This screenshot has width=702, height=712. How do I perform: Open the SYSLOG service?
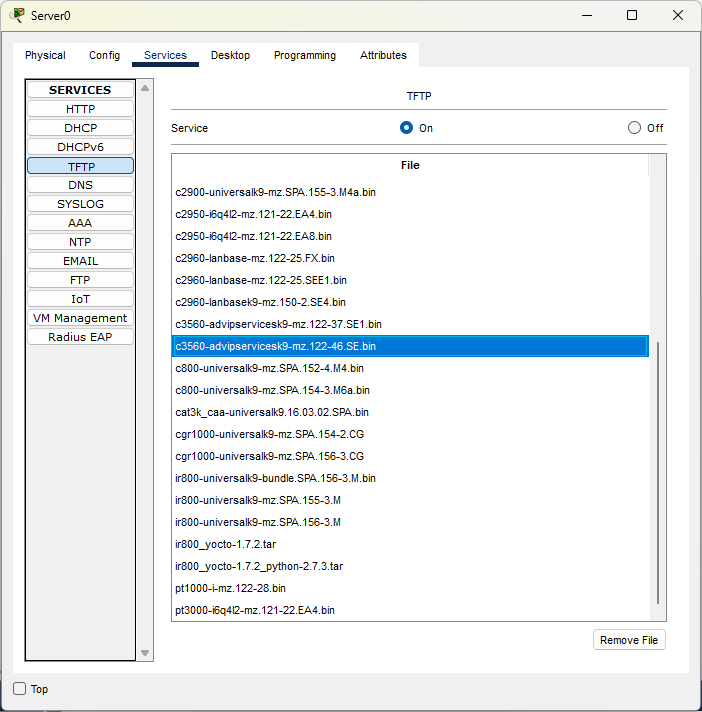pos(80,204)
